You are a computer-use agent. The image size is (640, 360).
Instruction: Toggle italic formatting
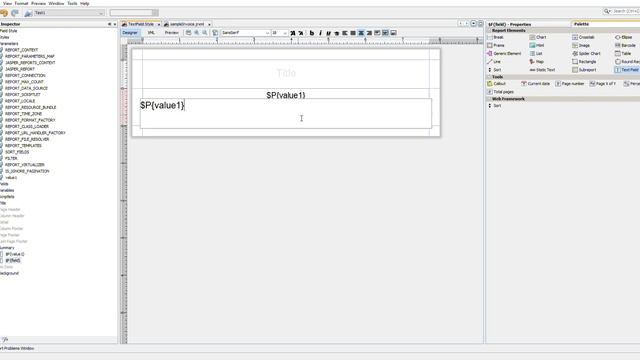(x=320, y=33)
